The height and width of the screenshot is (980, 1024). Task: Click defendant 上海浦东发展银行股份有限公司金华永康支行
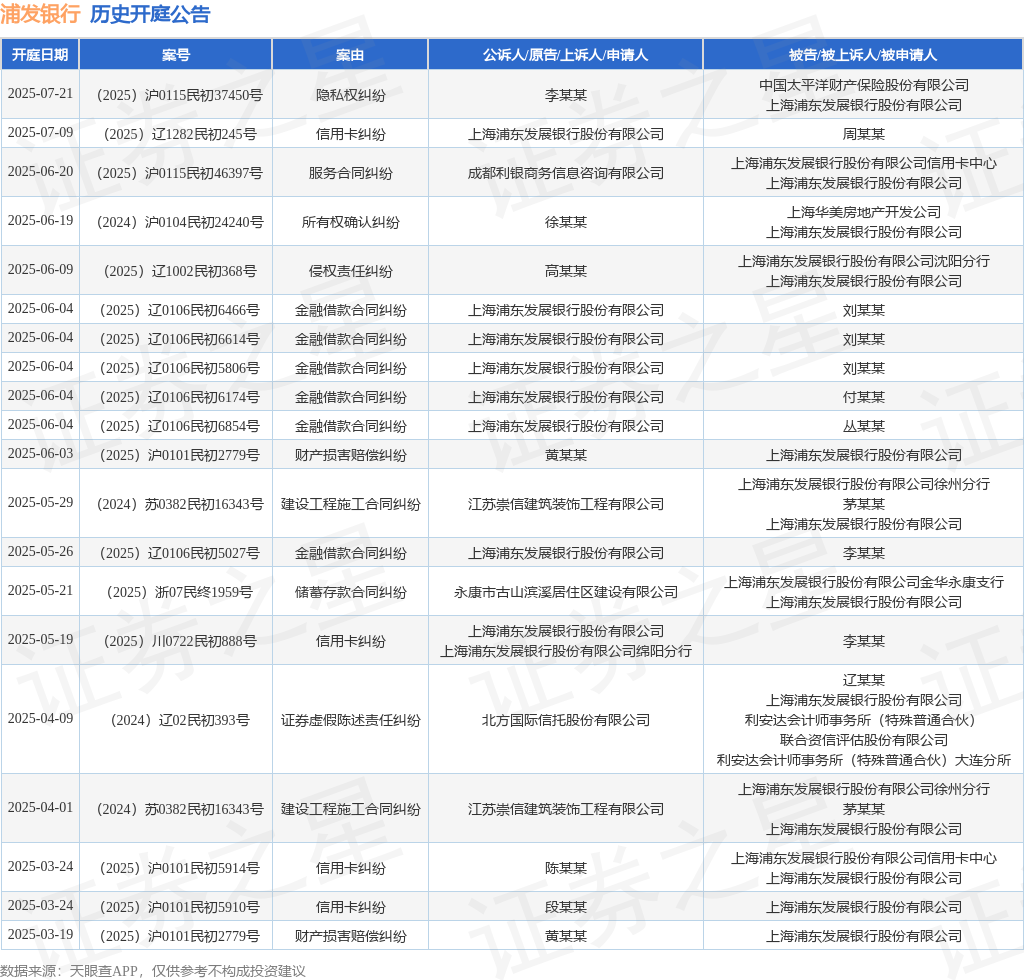864,582
